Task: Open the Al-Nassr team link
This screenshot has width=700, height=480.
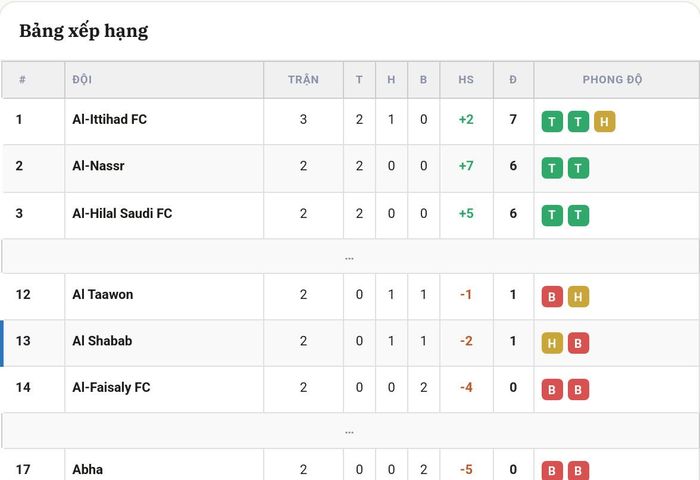Action: click(x=98, y=166)
